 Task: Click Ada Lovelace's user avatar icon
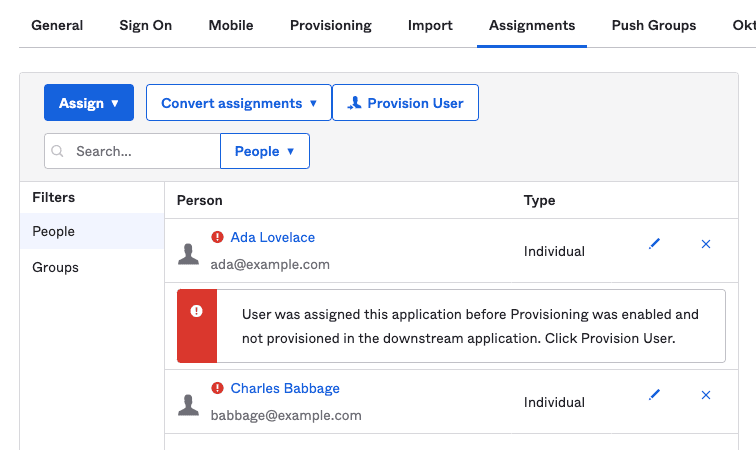click(189, 254)
